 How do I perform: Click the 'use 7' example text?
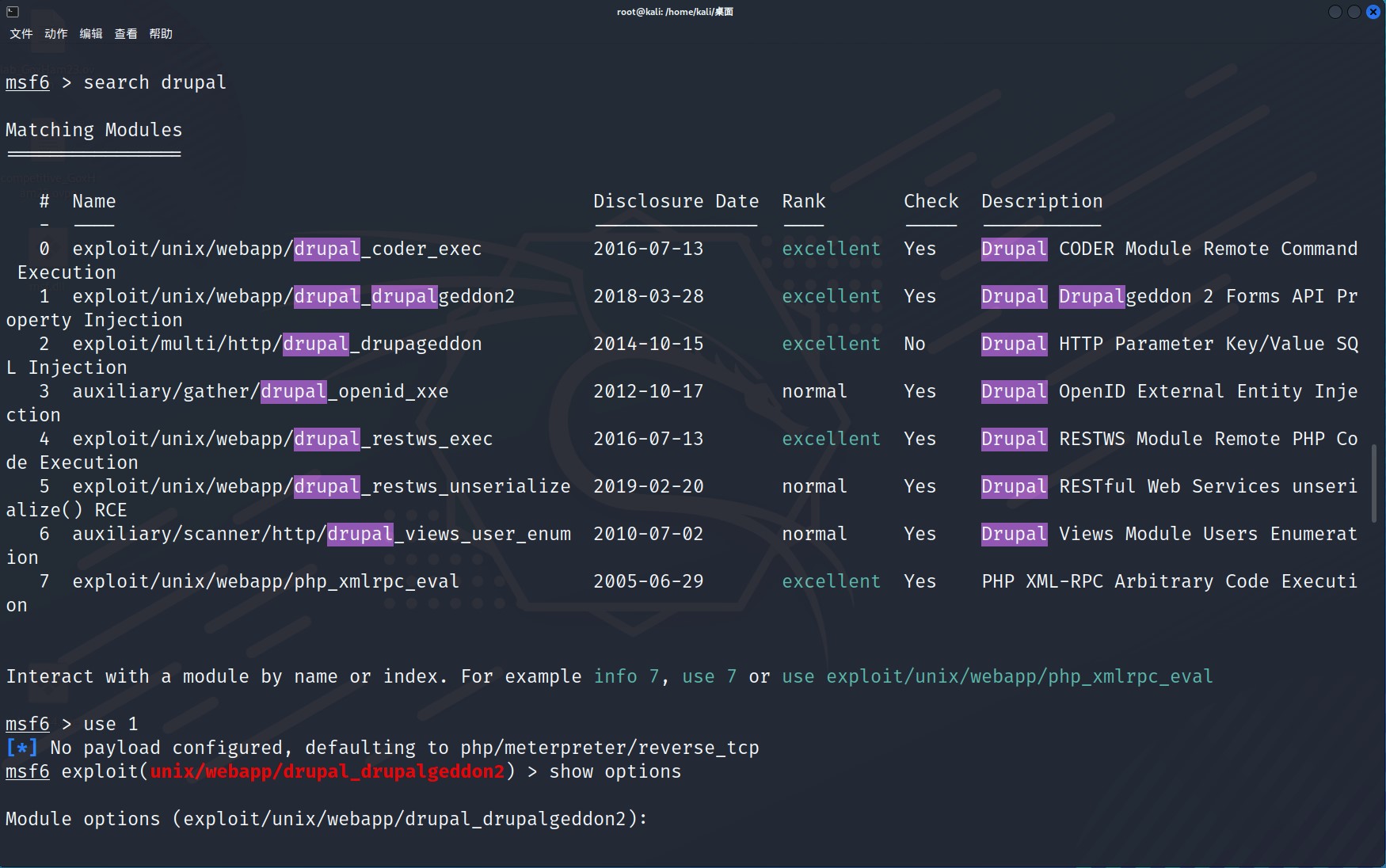[710, 676]
